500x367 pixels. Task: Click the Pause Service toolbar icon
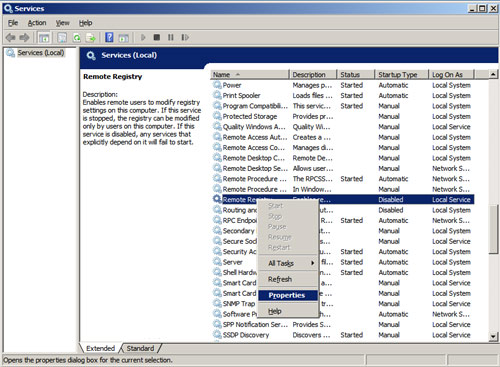coord(171,37)
